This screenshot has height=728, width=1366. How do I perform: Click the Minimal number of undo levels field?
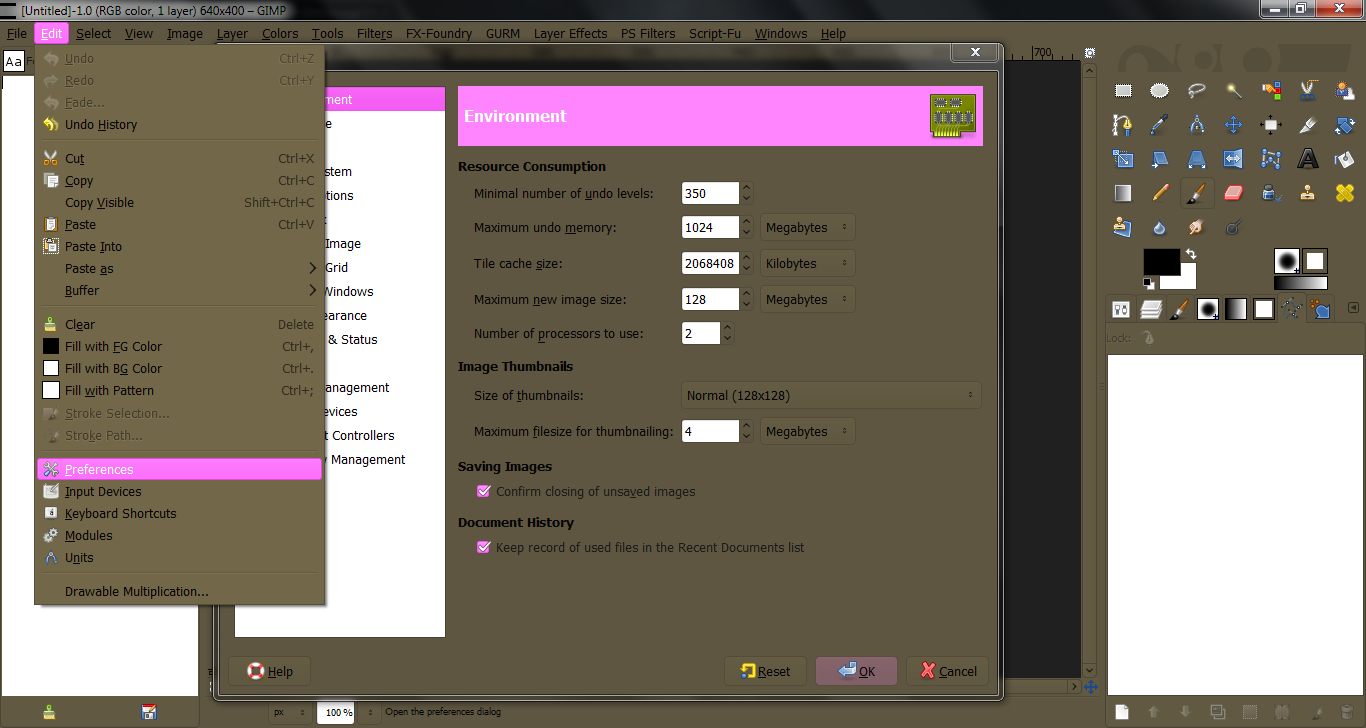710,193
